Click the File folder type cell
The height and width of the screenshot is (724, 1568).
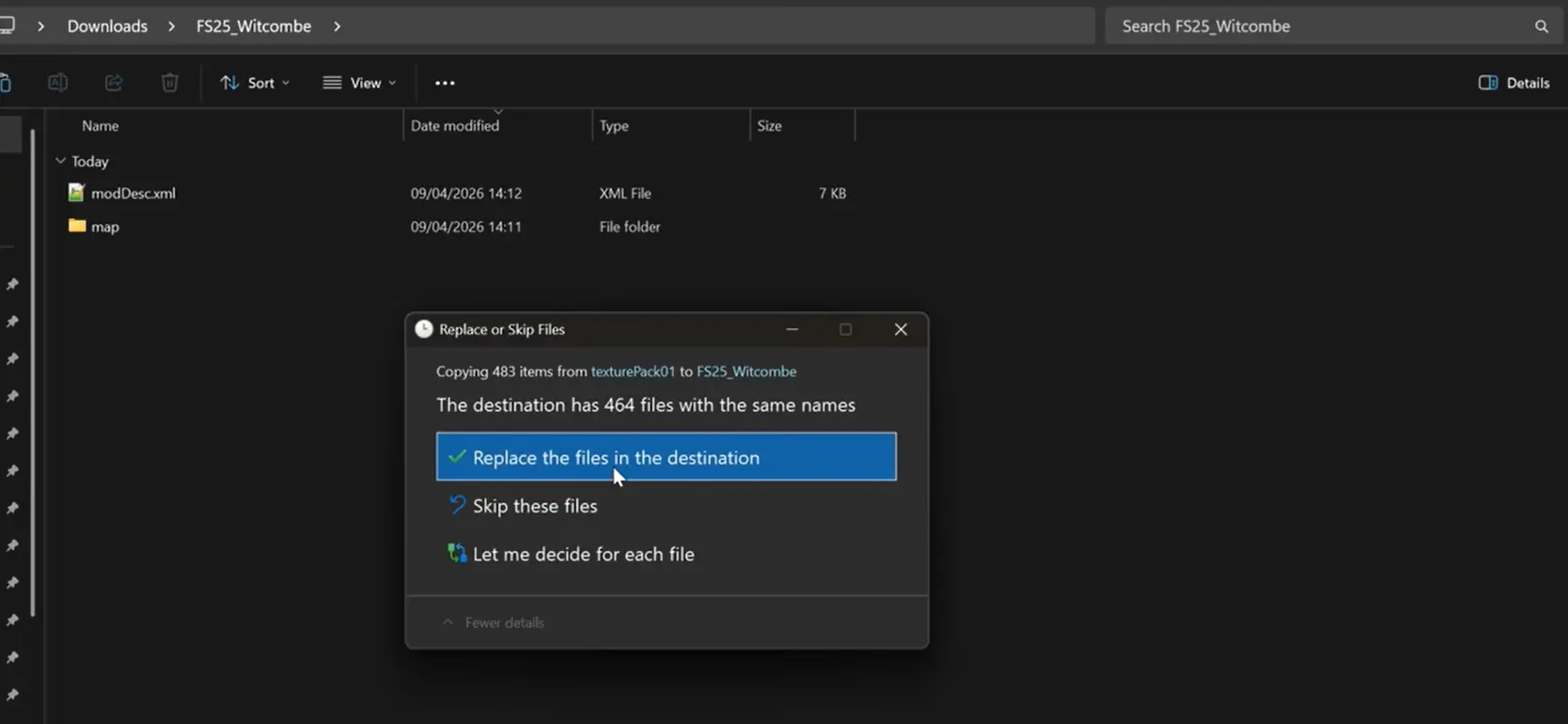coord(630,227)
